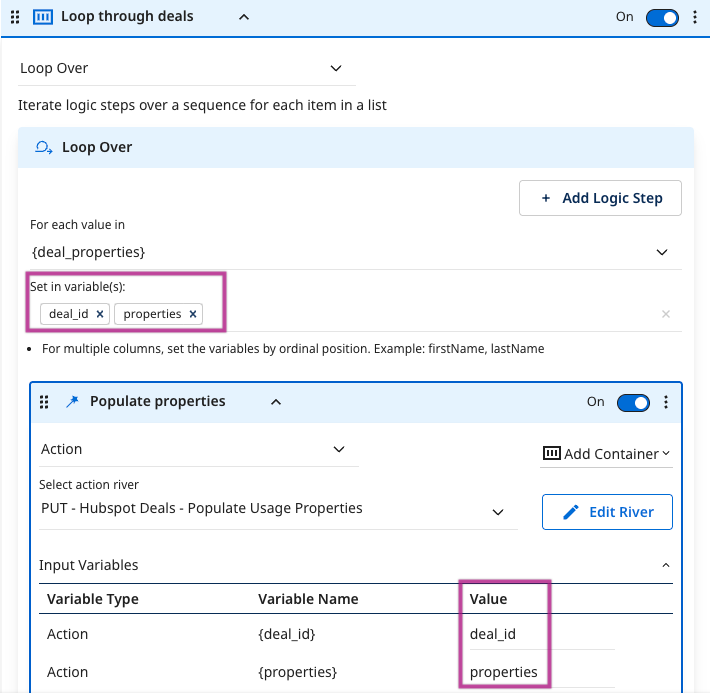Expand the {deal_properties} value dropdown
Screen dimensions: 710x693
pos(662,252)
